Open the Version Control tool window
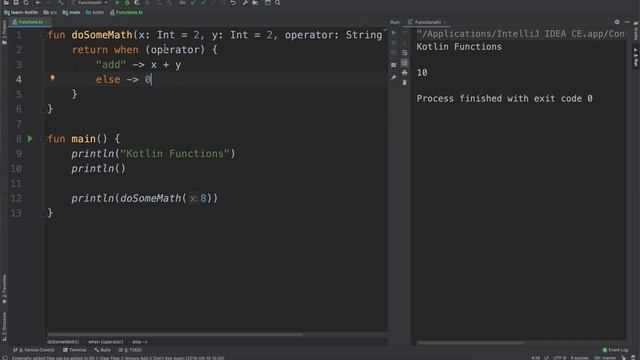The image size is (640, 360). coord(34,350)
